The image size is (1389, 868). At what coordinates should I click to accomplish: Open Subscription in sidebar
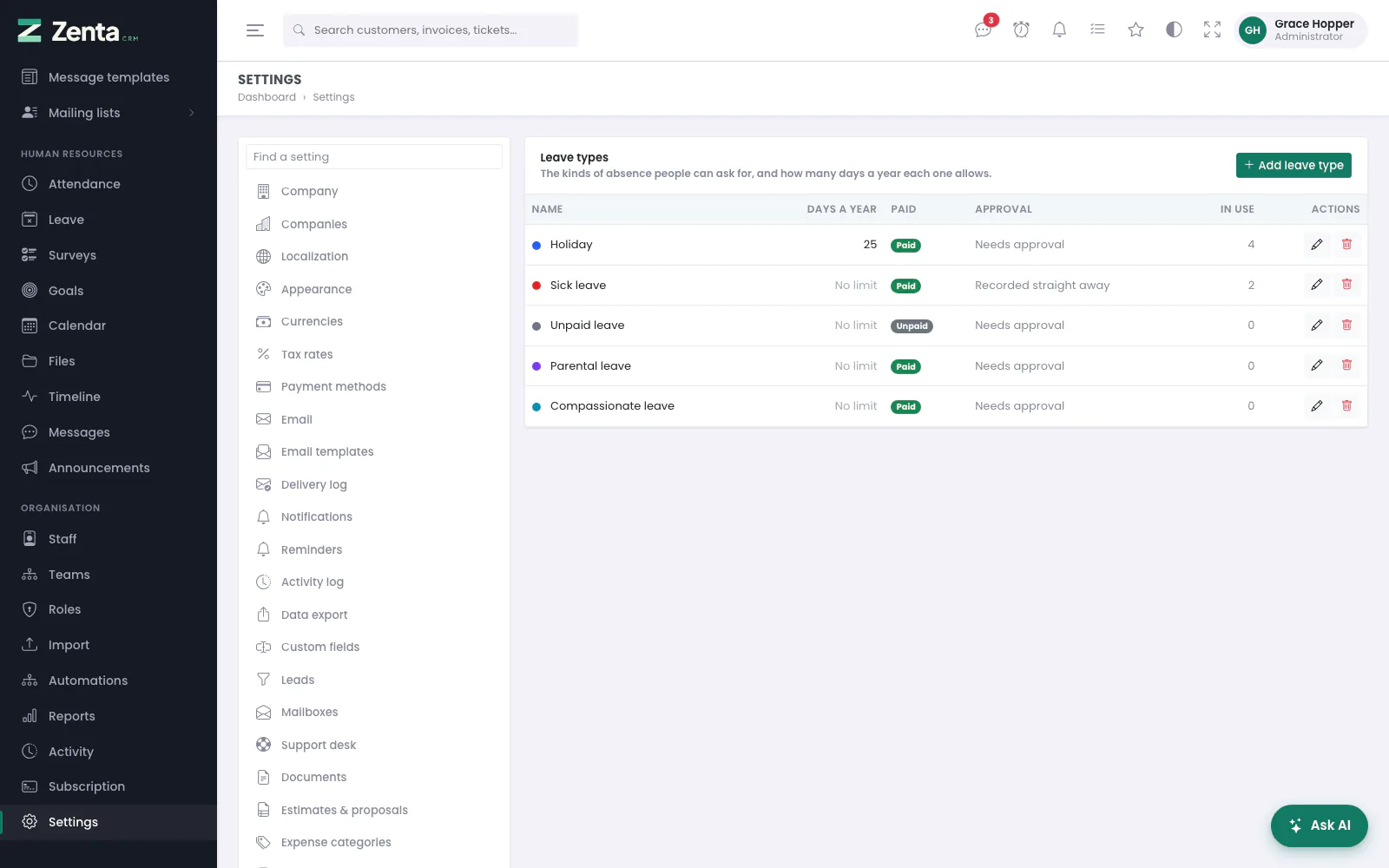[109, 786]
